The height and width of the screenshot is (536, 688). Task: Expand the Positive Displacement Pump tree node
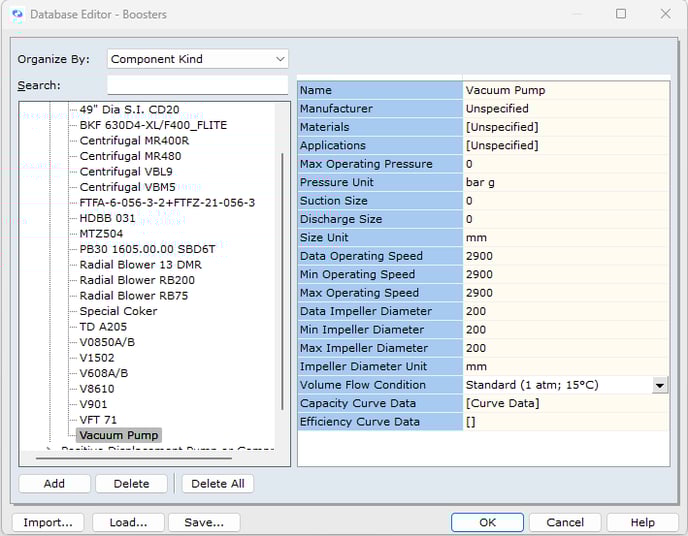click(48, 450)
